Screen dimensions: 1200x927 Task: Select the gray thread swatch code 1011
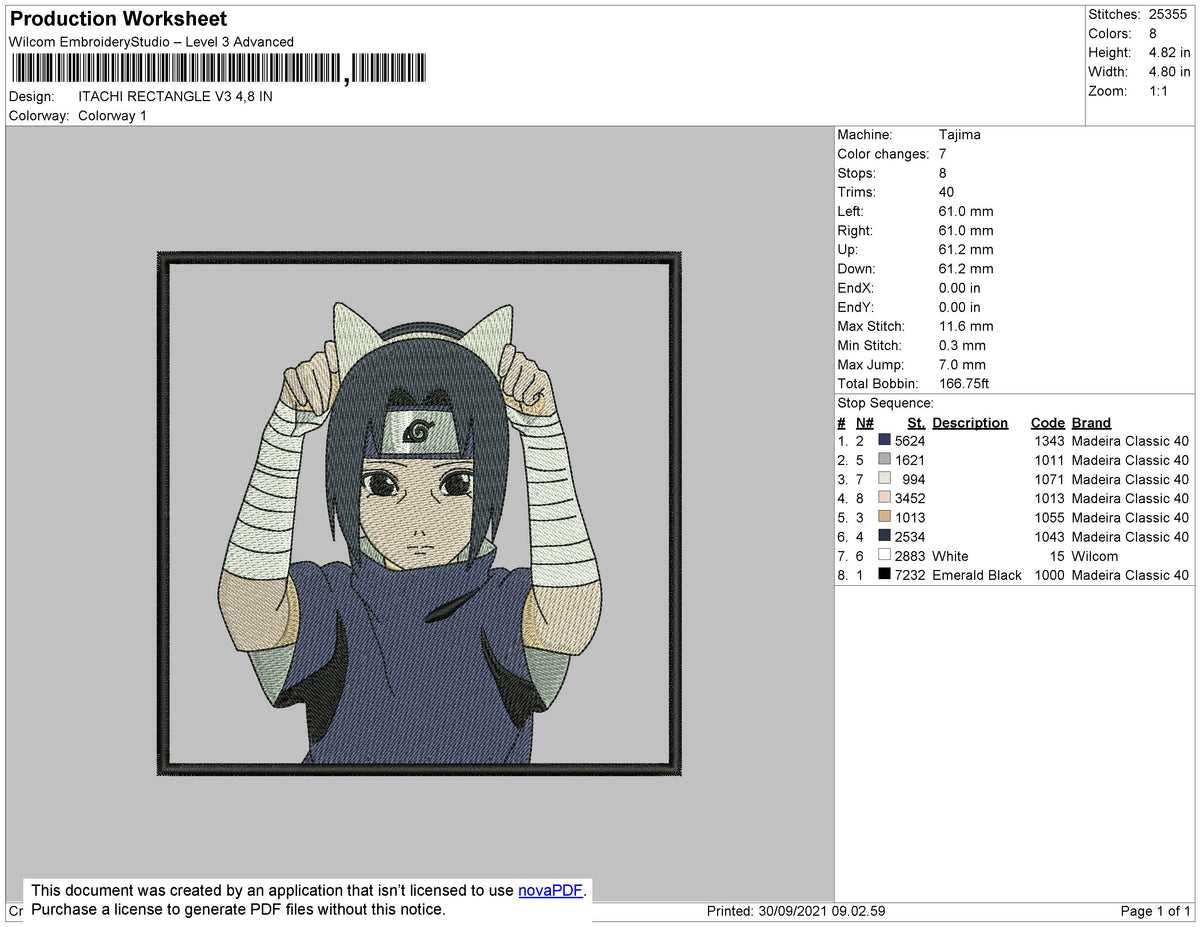coord(884,460)
